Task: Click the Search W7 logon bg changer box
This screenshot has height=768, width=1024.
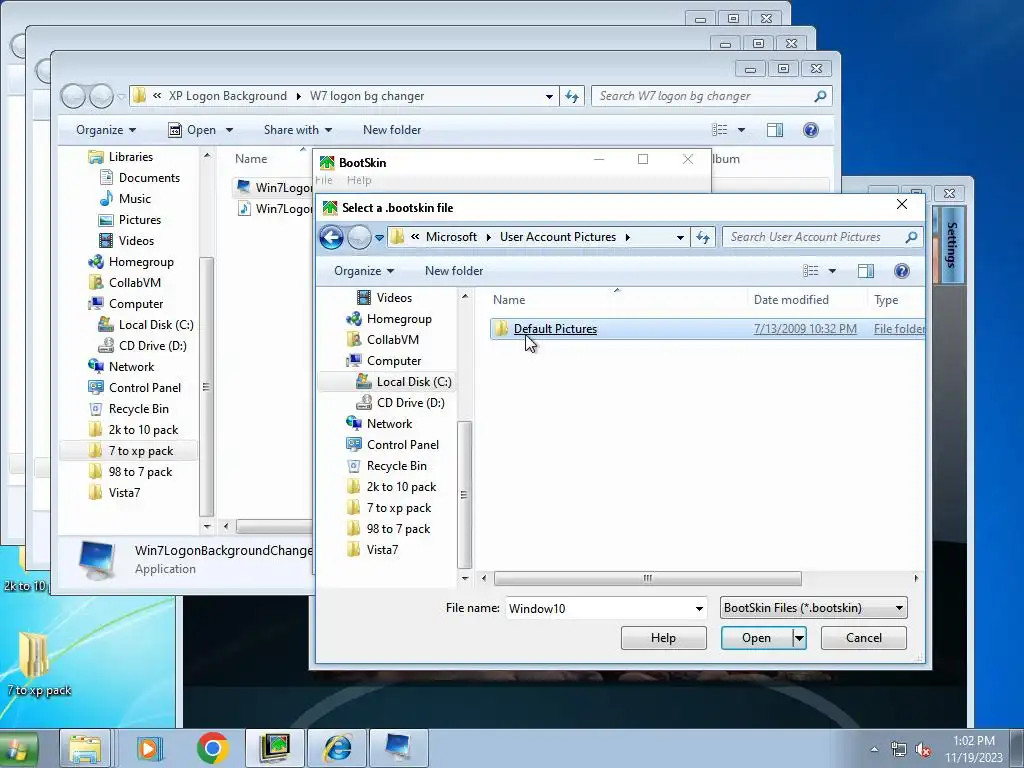Action: tap(711, 96)
